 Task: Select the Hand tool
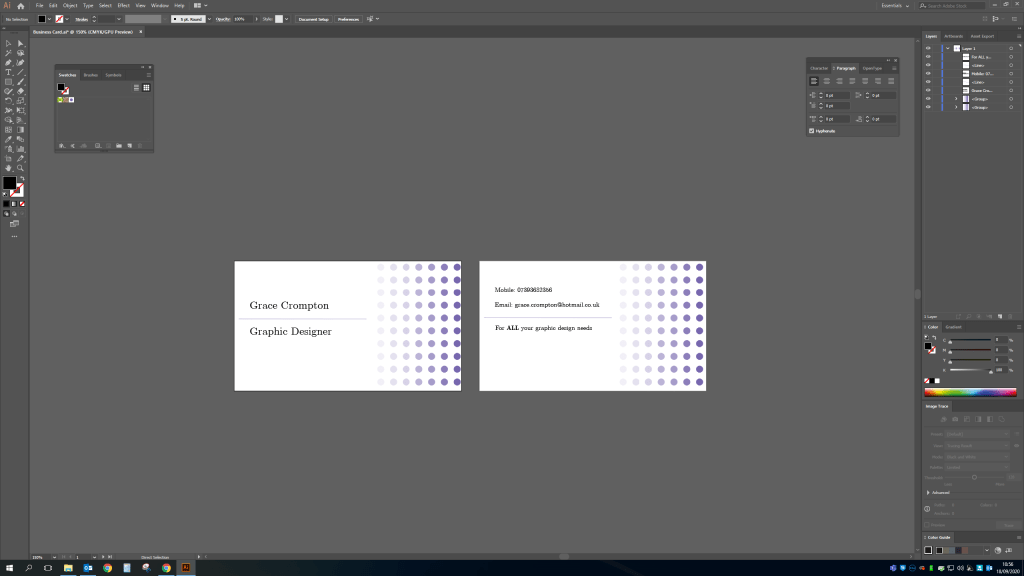(8, 168)
